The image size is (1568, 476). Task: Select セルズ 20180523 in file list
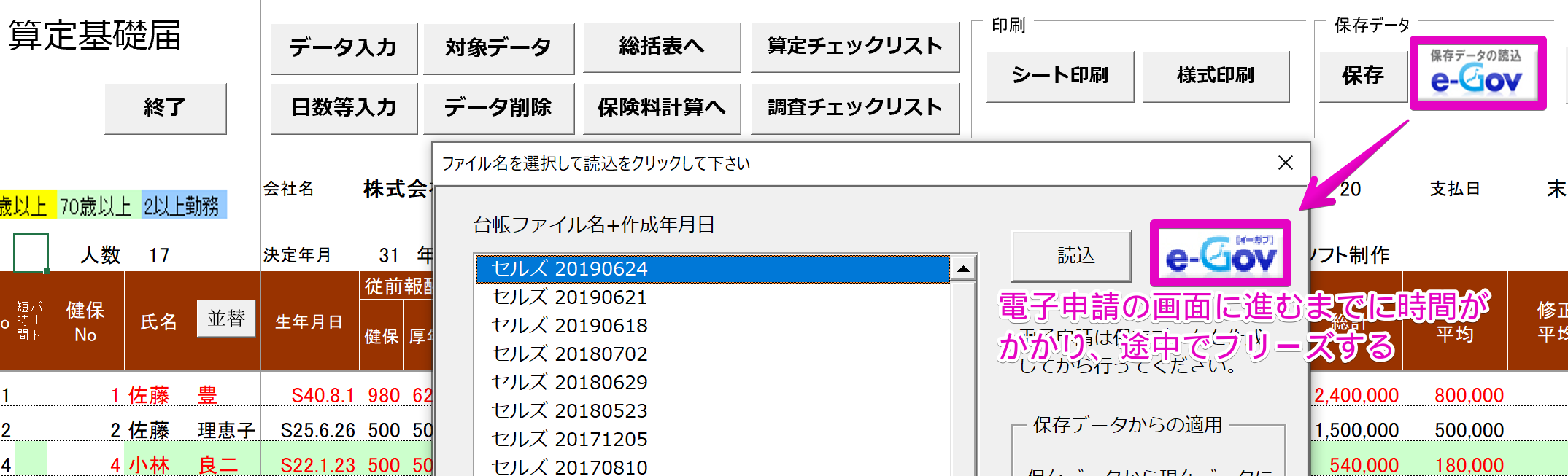click(x=712, y=411)
